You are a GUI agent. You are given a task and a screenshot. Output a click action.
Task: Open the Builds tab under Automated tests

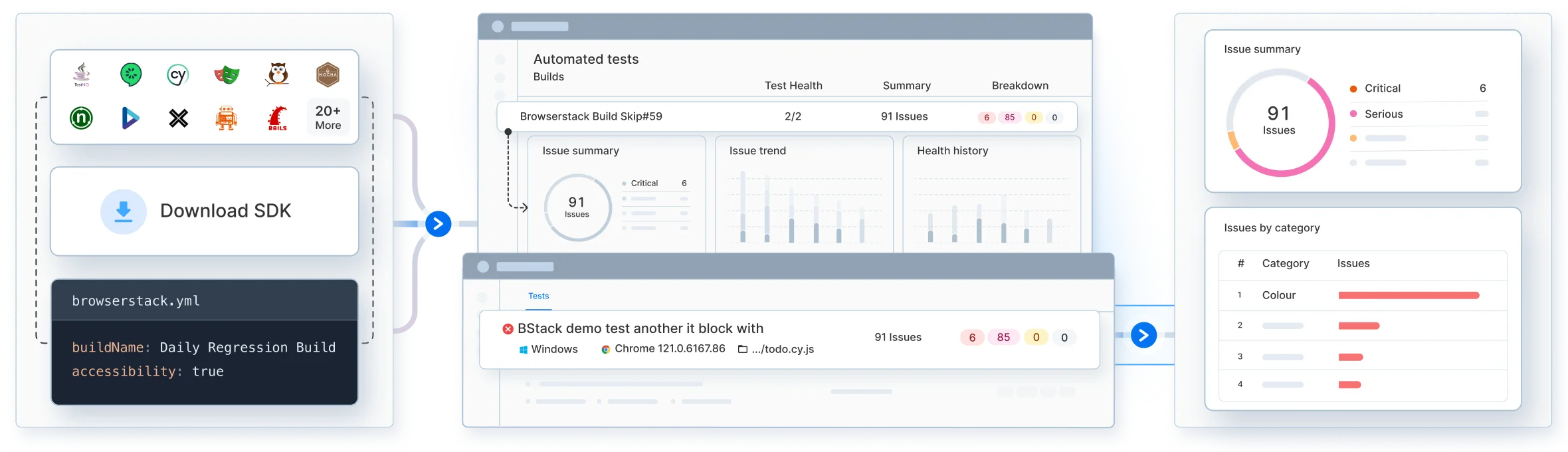(549, 77)
